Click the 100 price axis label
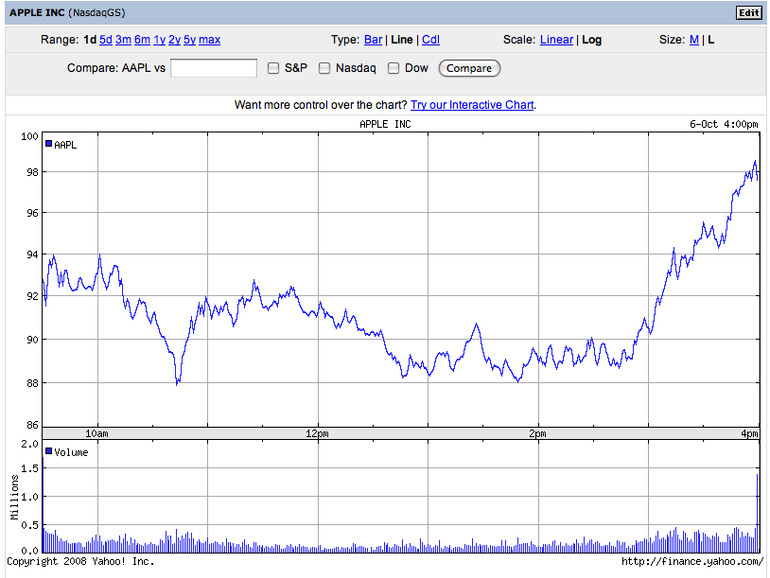The image size is (770, 578). 29,136
